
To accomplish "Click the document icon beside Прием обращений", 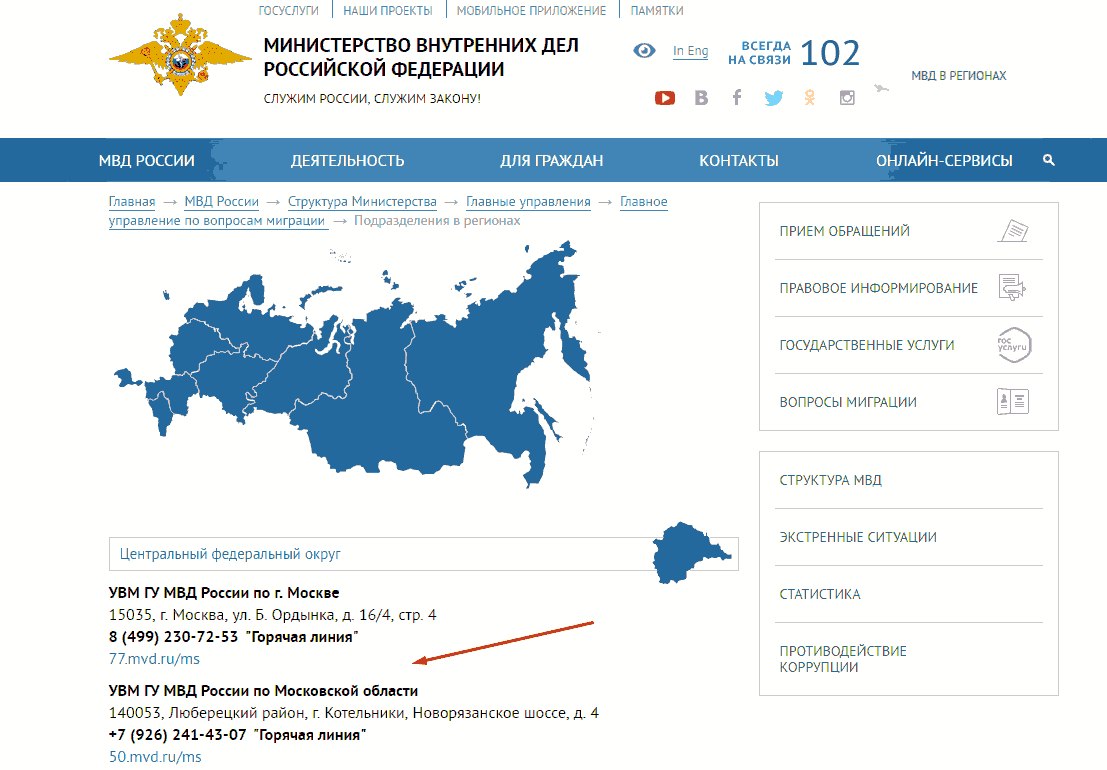I will click(x=1013, y=231).
